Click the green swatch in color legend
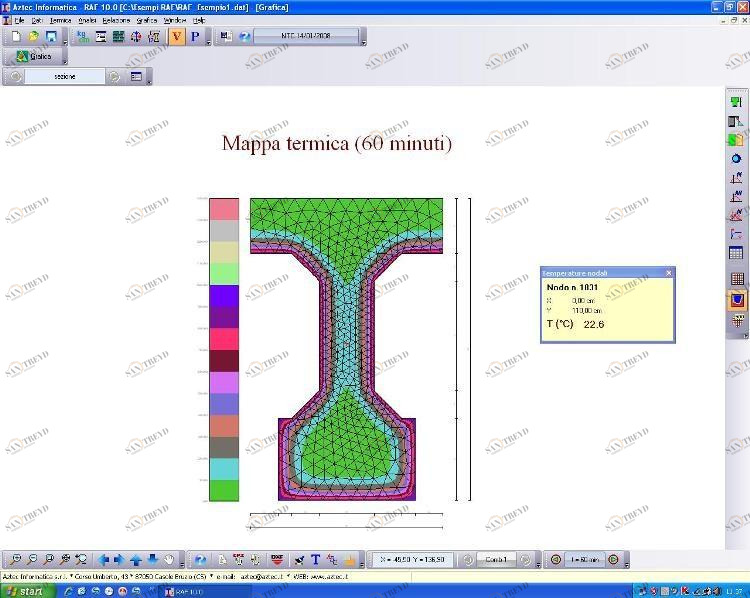The image size is (750, 598). [224, 490]
